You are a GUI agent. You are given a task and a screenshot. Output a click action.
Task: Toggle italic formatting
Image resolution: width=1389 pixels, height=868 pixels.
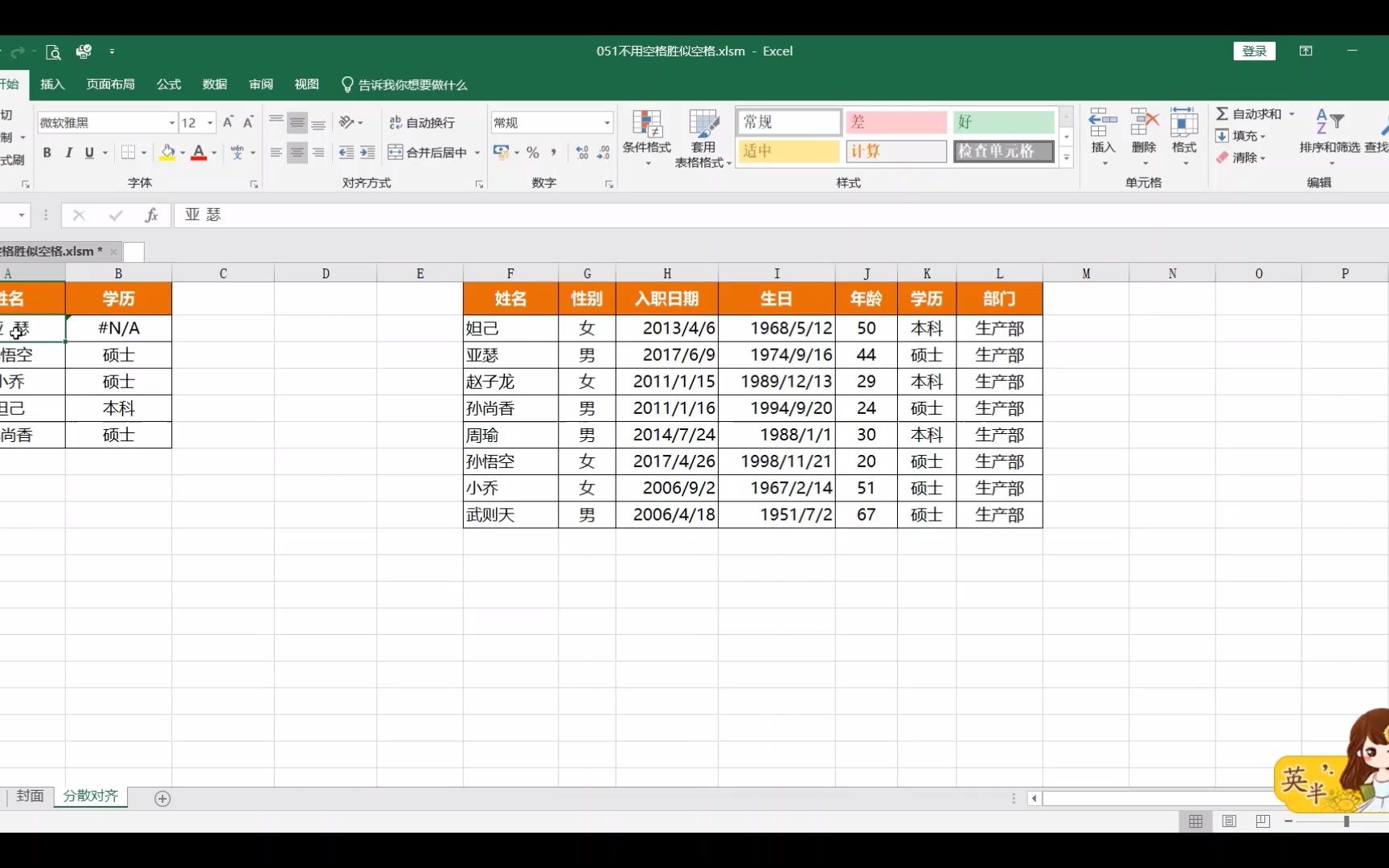click(68, 152)
